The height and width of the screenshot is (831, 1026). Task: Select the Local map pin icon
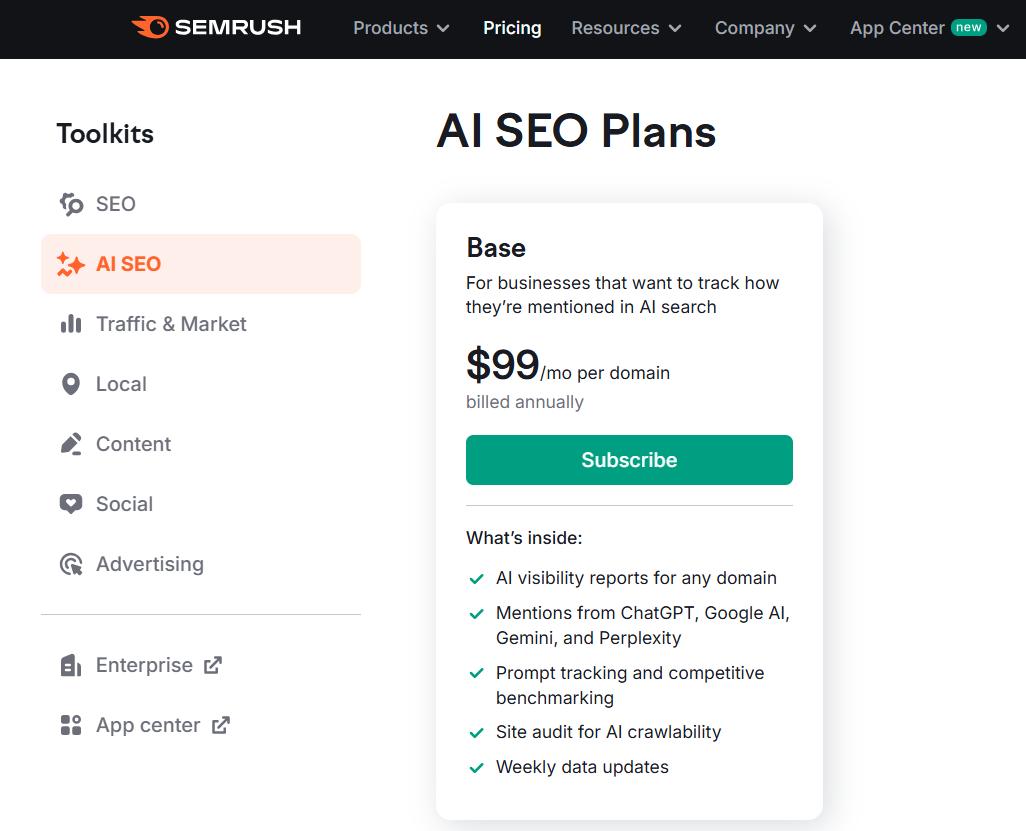click(70, 383)
